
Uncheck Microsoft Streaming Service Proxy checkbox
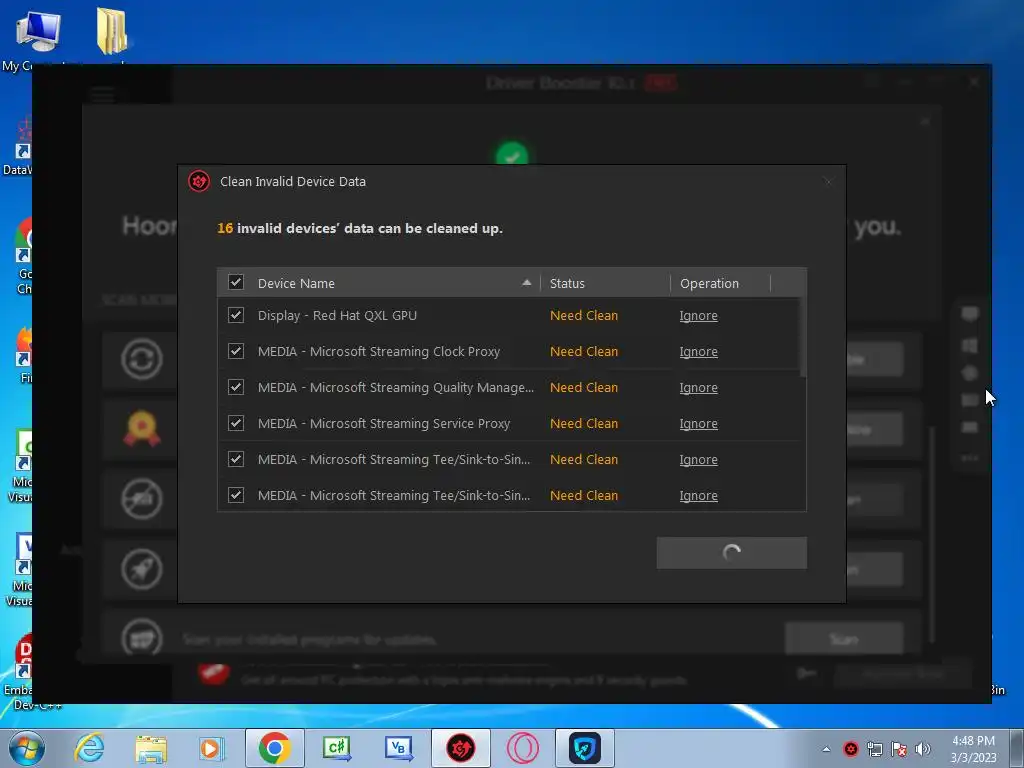point(236,423)
